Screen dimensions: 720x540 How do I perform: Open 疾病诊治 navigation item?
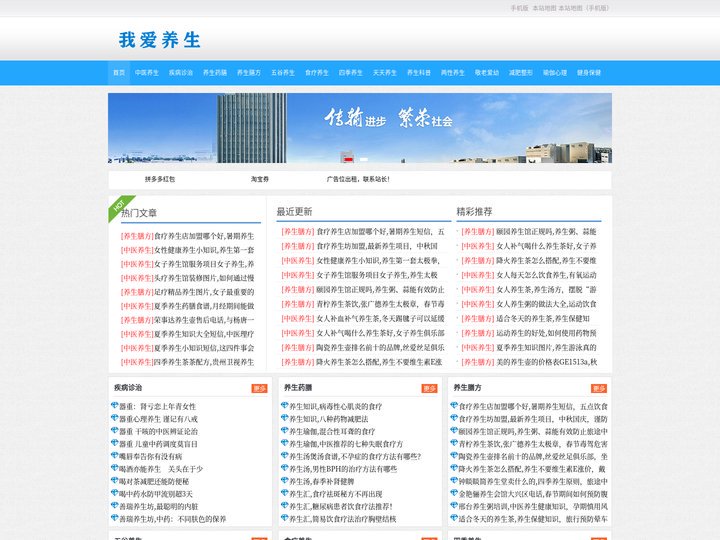pyautogui.click(x=181, y=73)
